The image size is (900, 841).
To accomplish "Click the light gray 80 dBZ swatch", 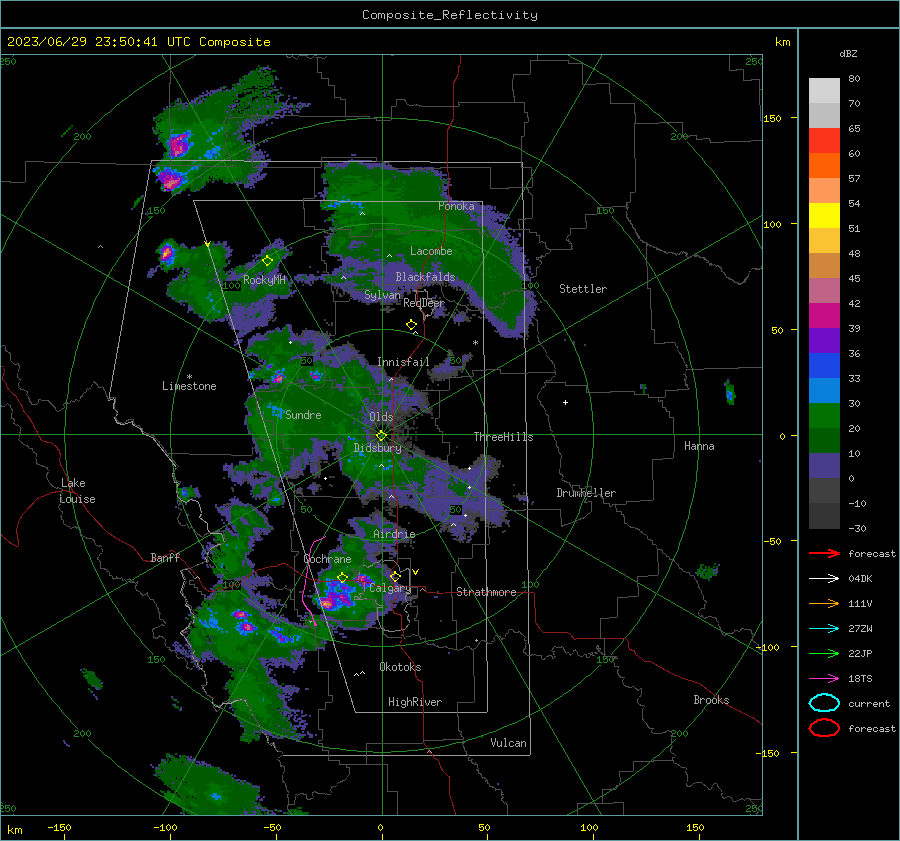I will [824, 90].
